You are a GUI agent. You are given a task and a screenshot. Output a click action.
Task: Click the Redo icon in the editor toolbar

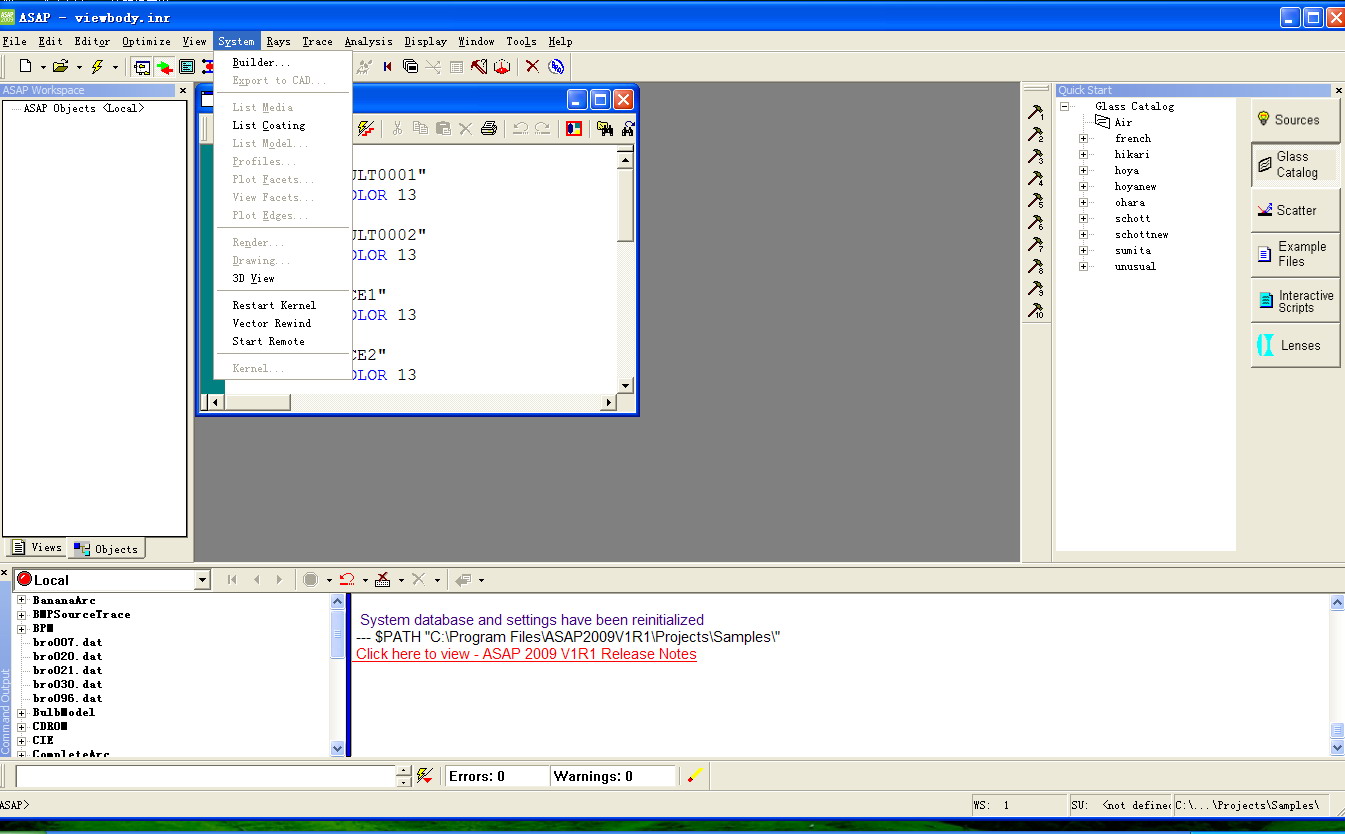[542, 128]
